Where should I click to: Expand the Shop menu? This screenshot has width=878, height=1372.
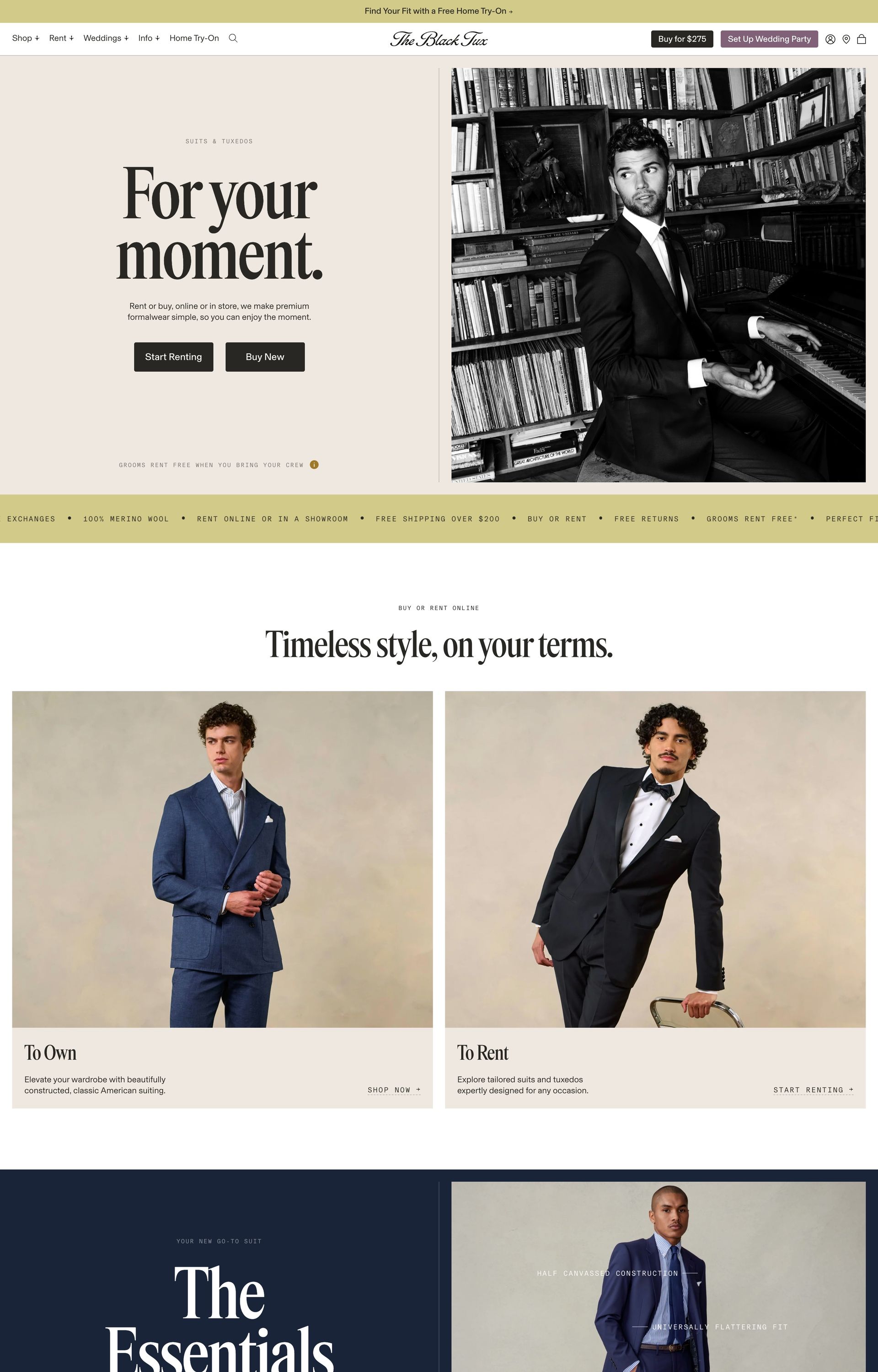26,38
